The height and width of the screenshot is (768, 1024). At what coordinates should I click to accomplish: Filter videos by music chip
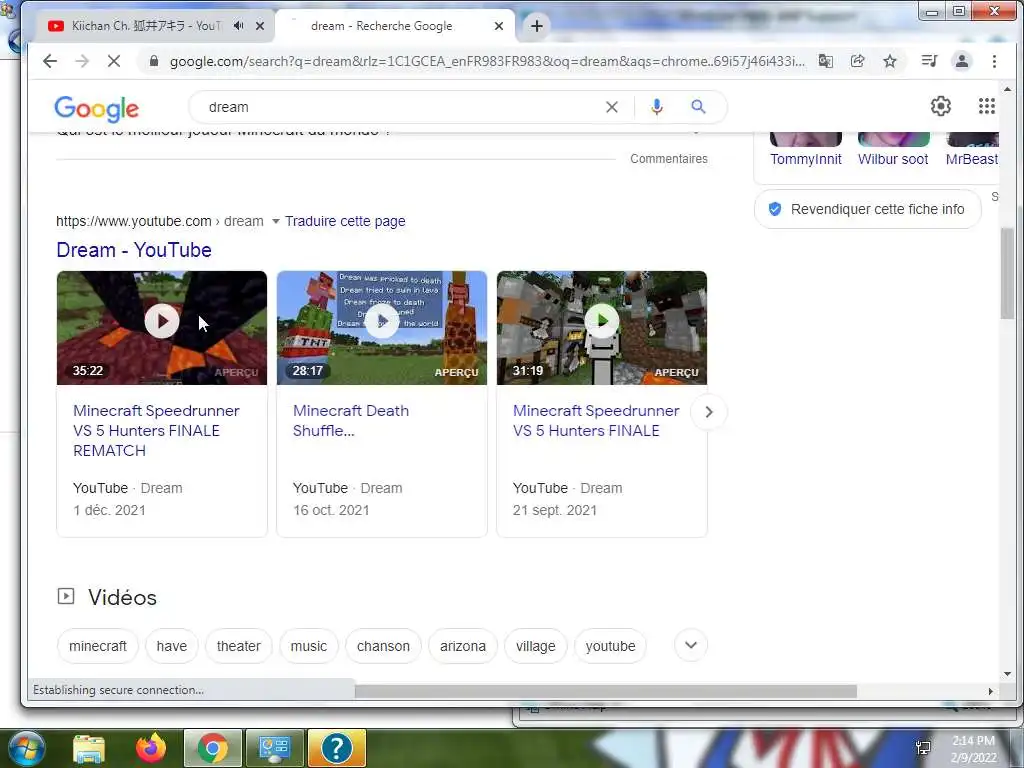click(308, 646)
